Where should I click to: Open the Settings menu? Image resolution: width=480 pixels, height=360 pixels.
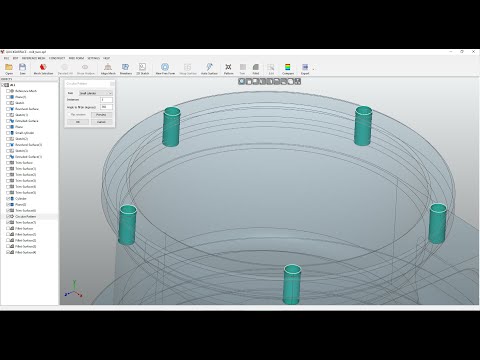point(94,58)
